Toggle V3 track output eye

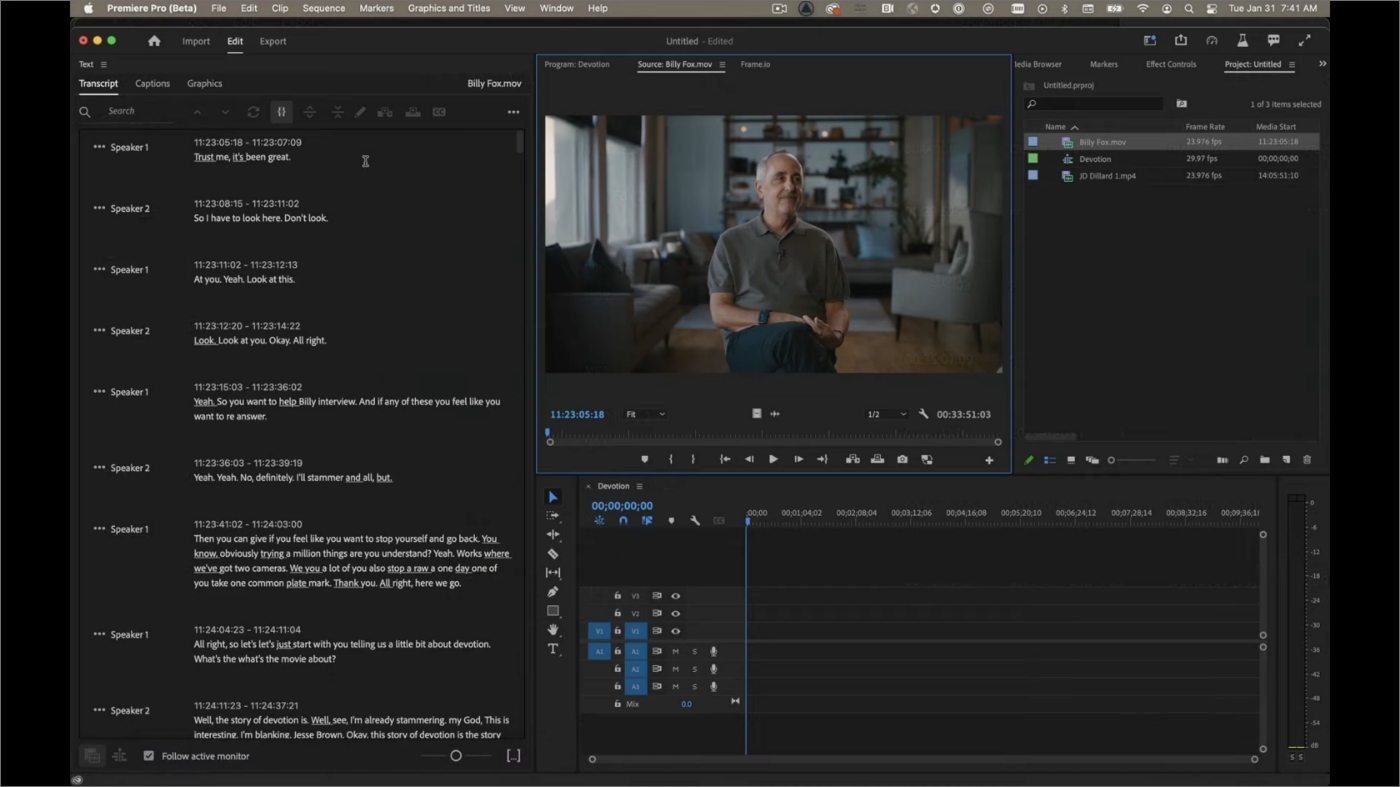675,596
